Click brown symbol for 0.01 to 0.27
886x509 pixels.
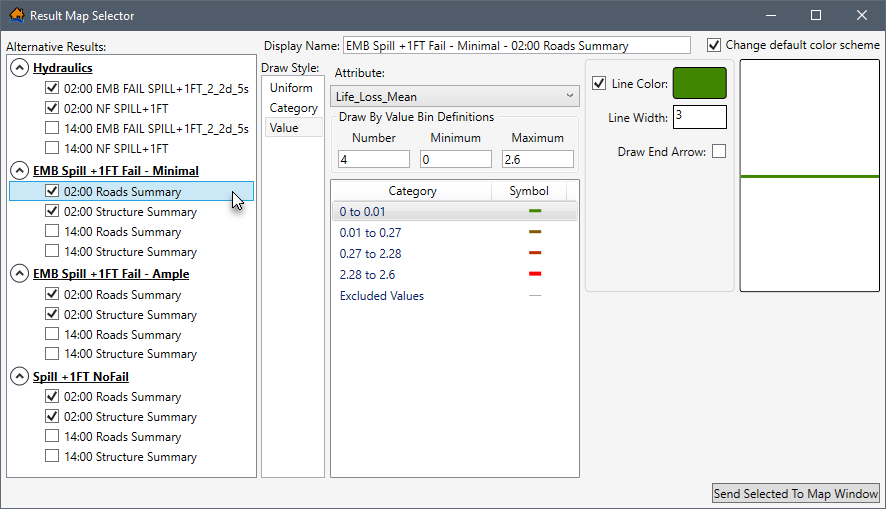(x=535, y=232)
